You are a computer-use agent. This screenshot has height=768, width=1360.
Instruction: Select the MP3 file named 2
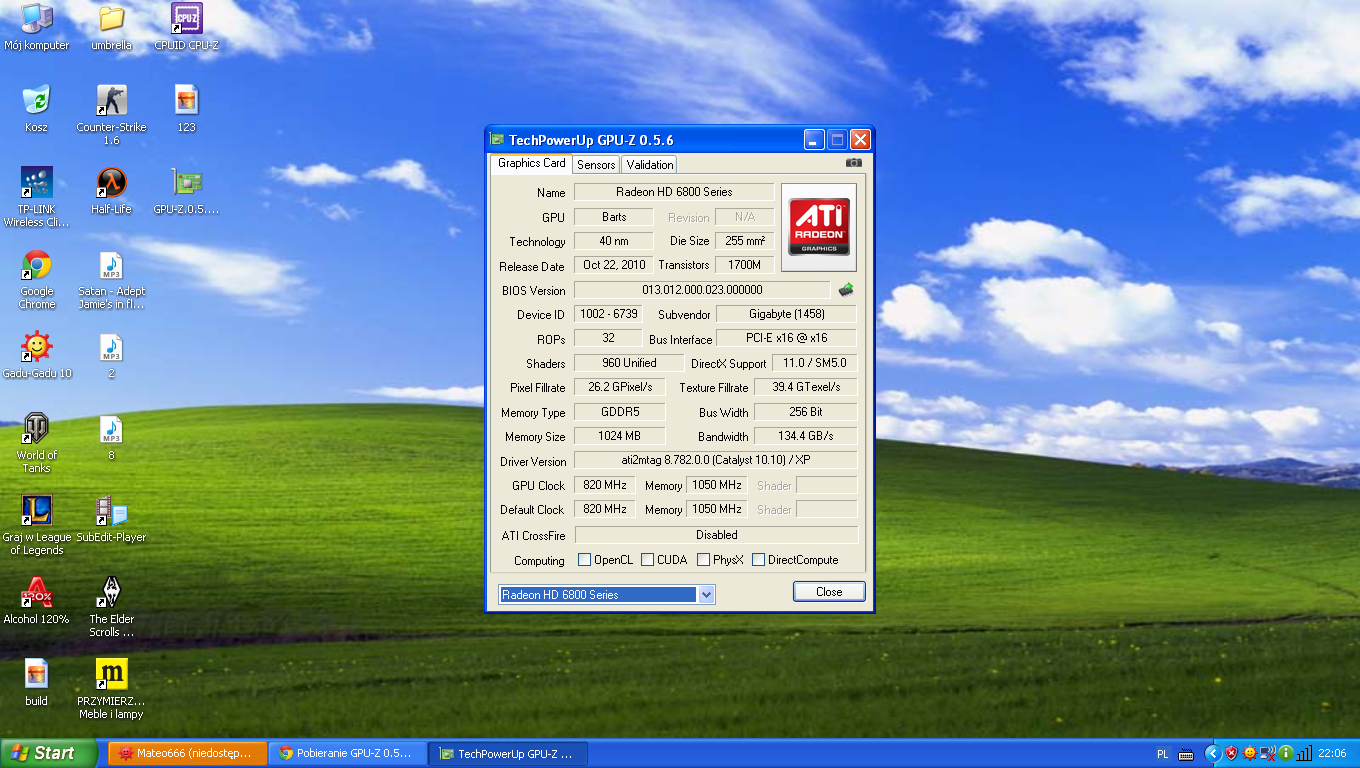pos(111,356)
